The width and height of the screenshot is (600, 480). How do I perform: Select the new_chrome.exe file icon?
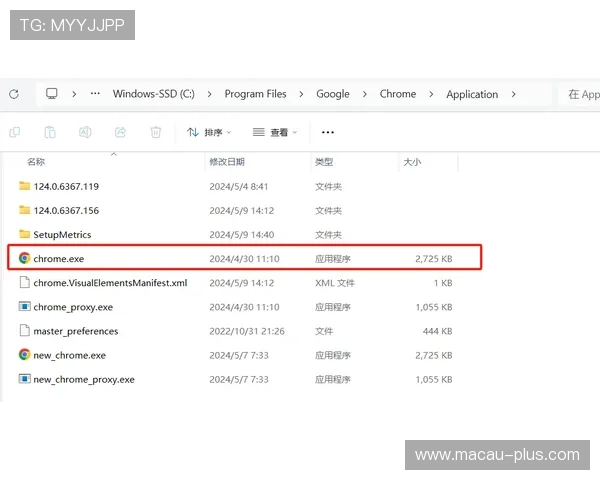[x=25, y=355]
